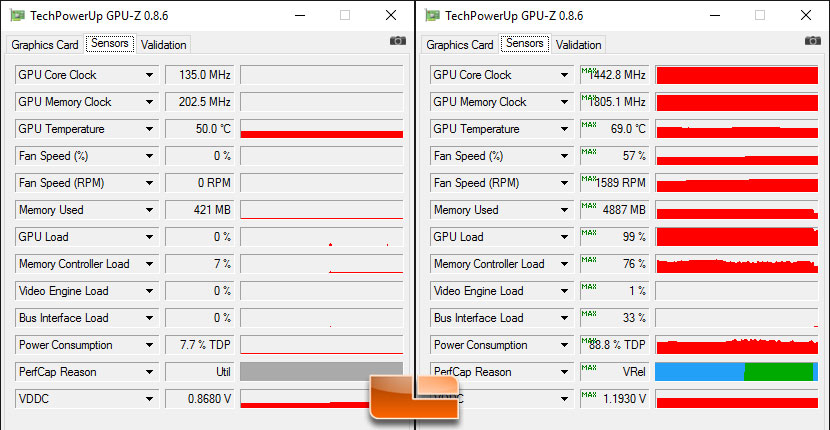Click 421 MB memory used value
This screenshot has width=830, height=430.
200,210
